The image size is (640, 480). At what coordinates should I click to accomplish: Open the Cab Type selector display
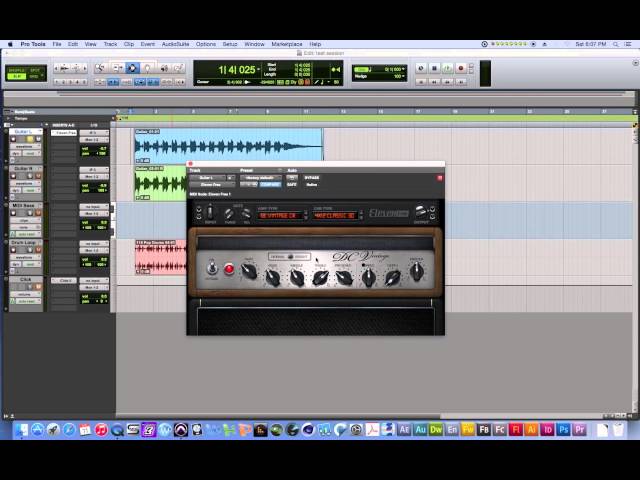pyautogui.click(x=334, y=215)
